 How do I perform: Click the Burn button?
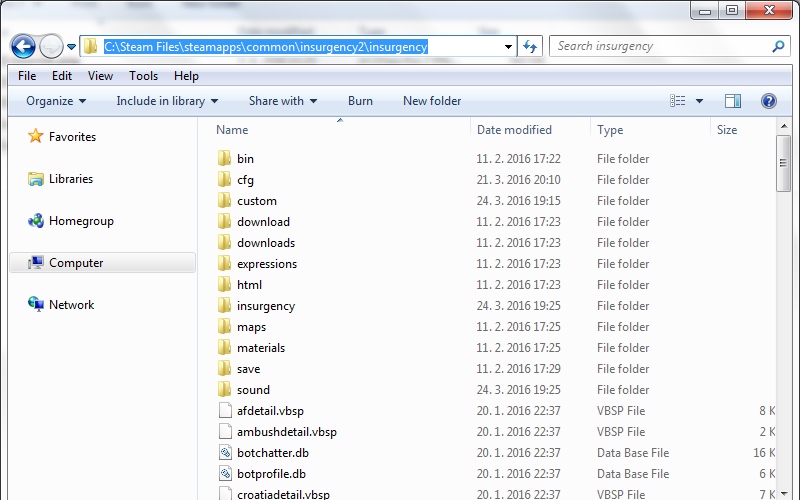tap(360, 101)
